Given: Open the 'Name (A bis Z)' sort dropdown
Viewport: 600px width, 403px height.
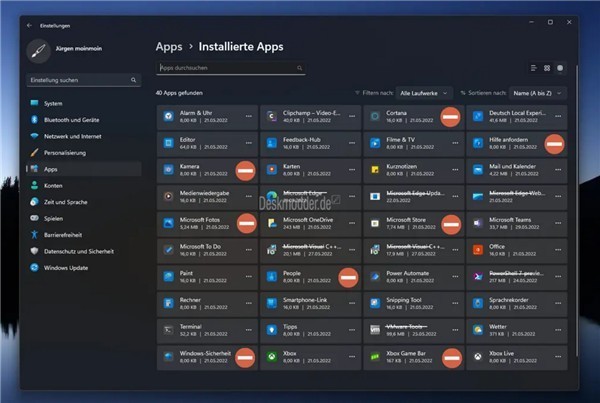Looking at the screenshot, I should (533, 92).
